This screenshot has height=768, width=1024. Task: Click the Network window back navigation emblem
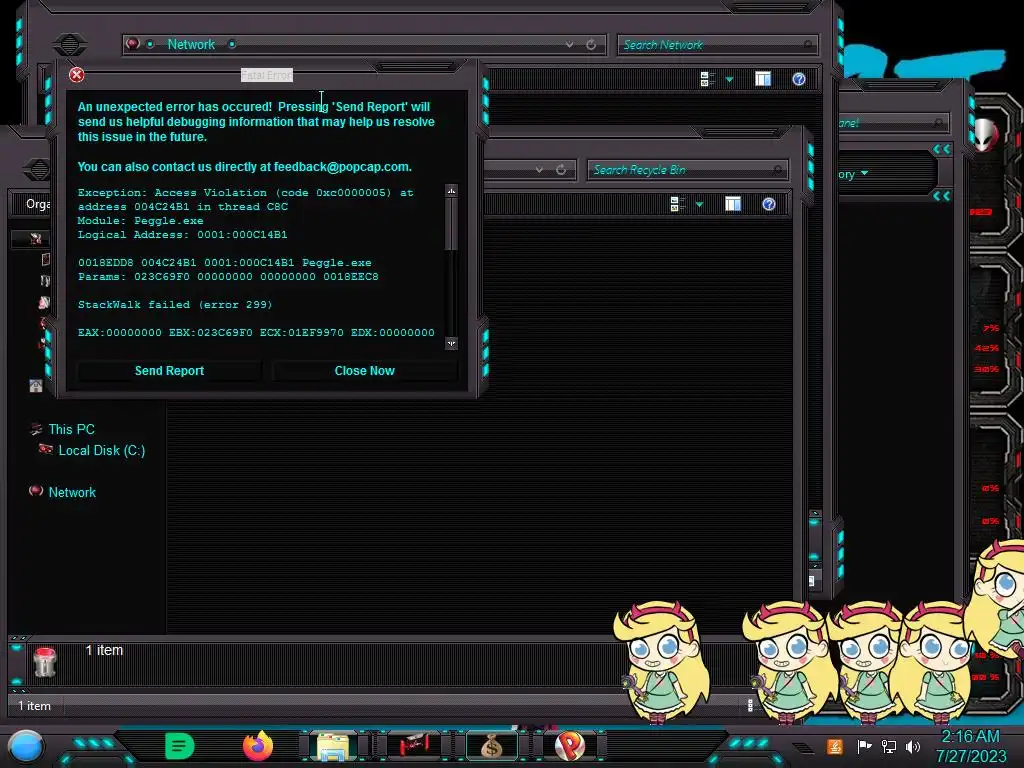tap(69, 45)
